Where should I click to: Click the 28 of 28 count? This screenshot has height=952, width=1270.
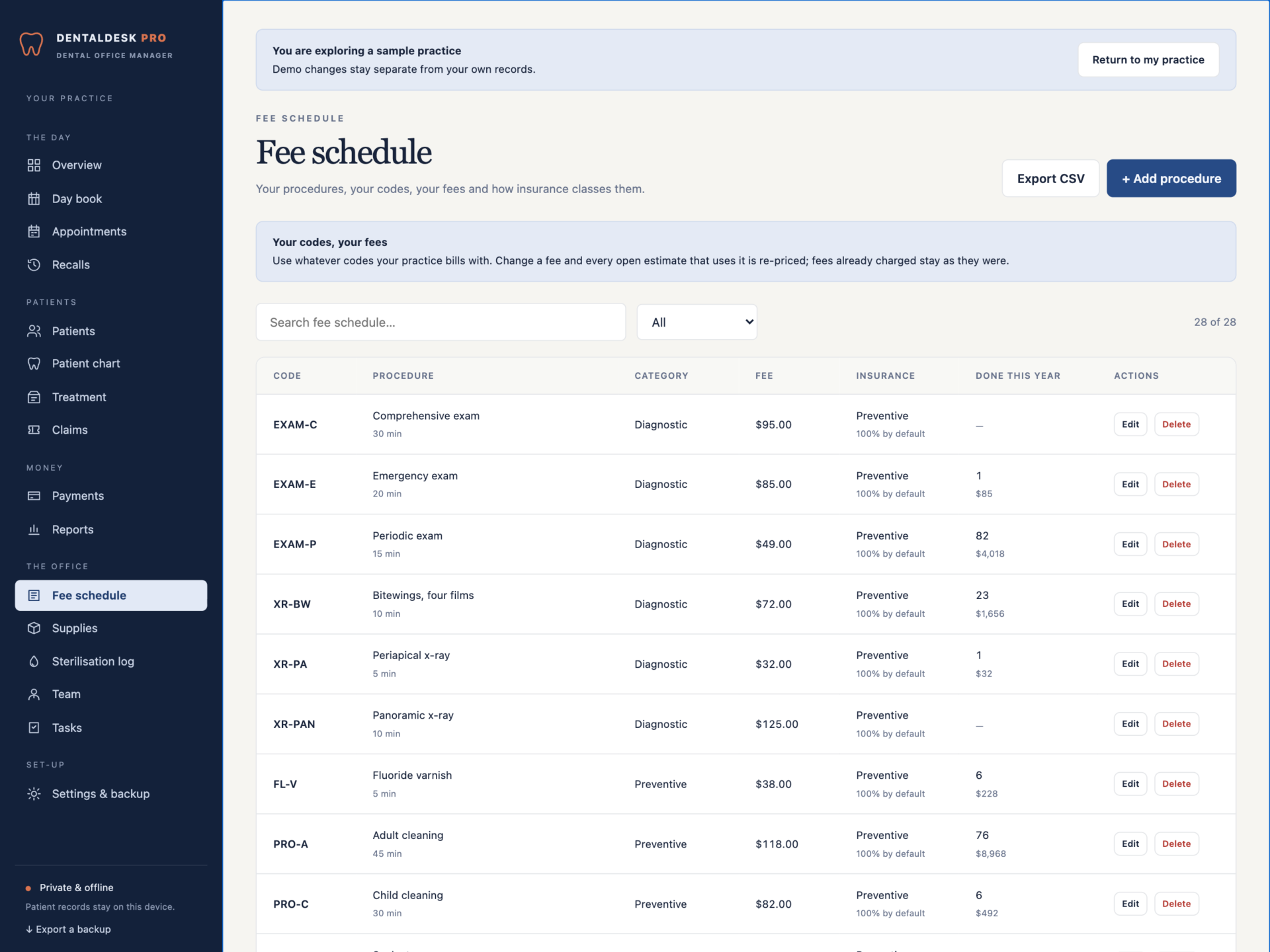(x=1214, y=322)
